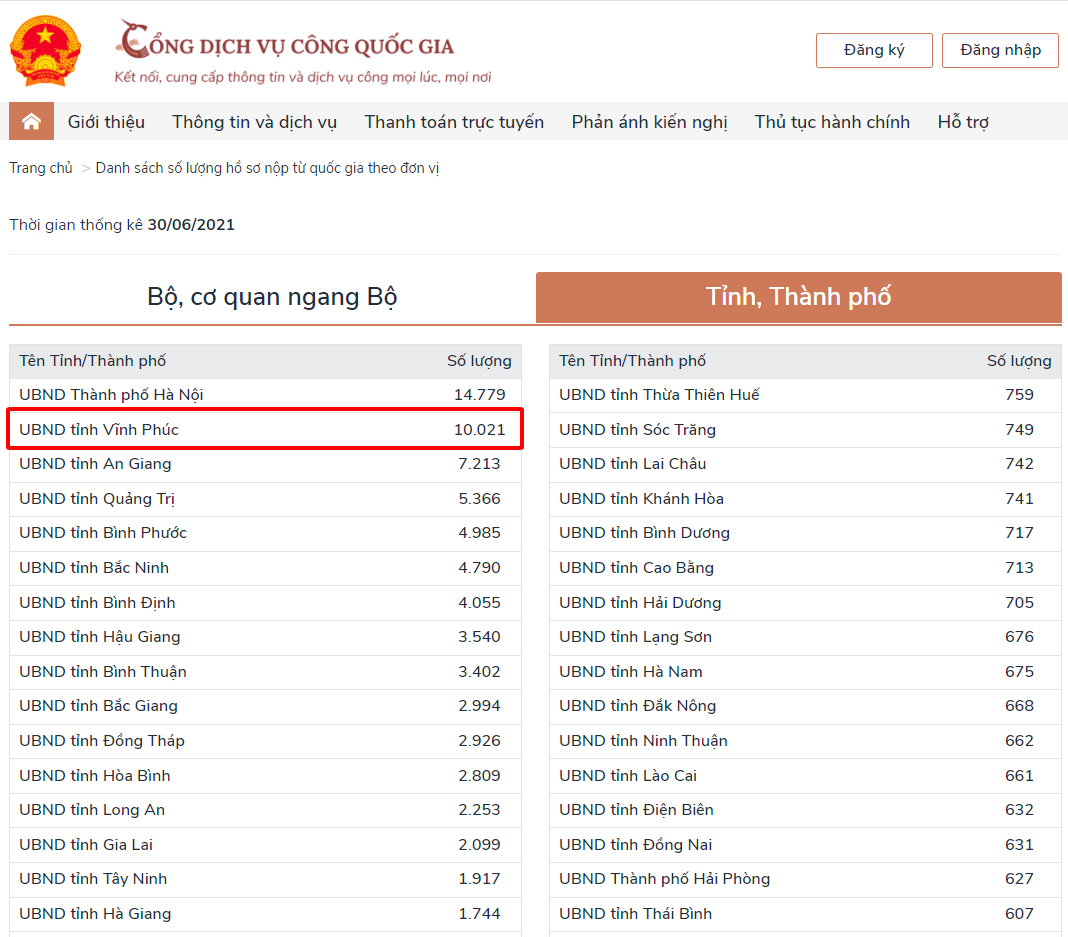This screenshot has width=1068, height=937.
Task: Switch to Bộ, cơ quan ngang Bộ tab
Action: pos(272,297)
